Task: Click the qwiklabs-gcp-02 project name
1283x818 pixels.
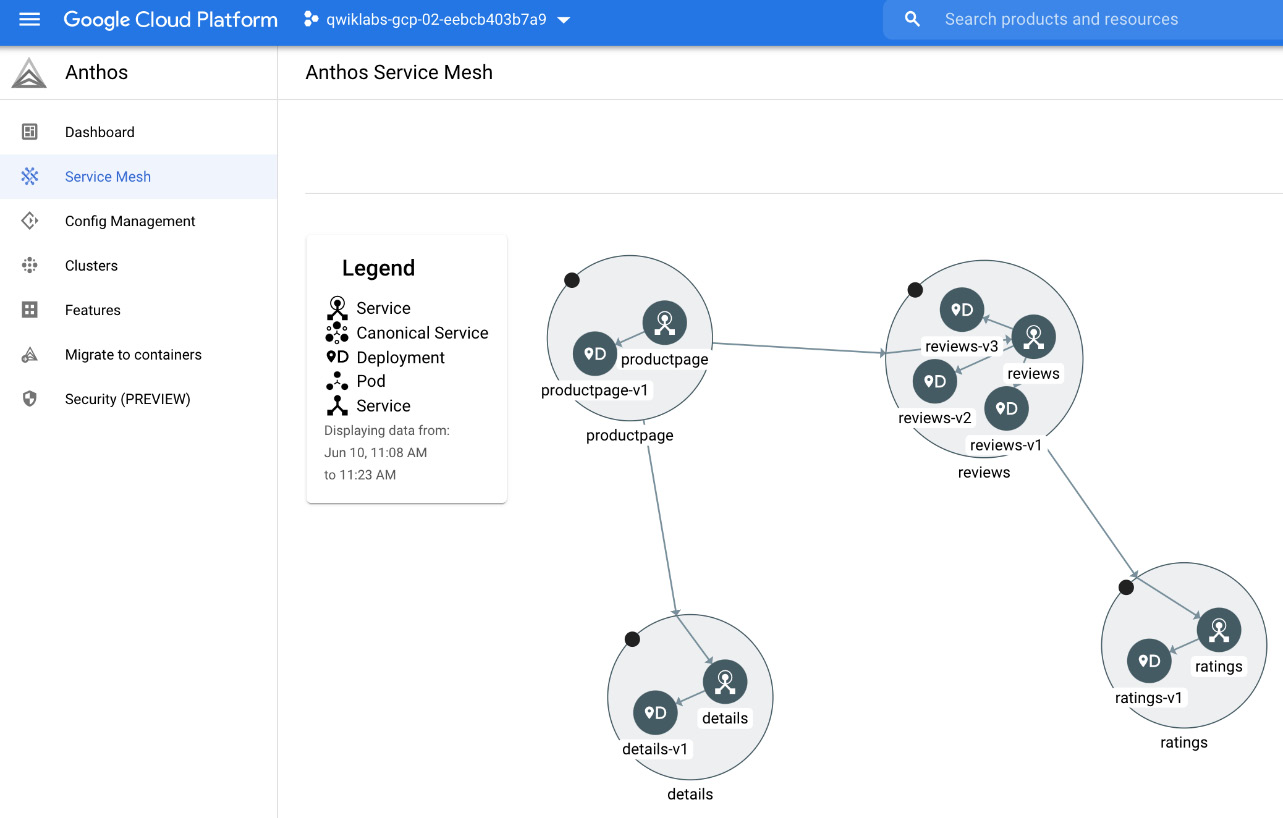Action: coord(437,19)
